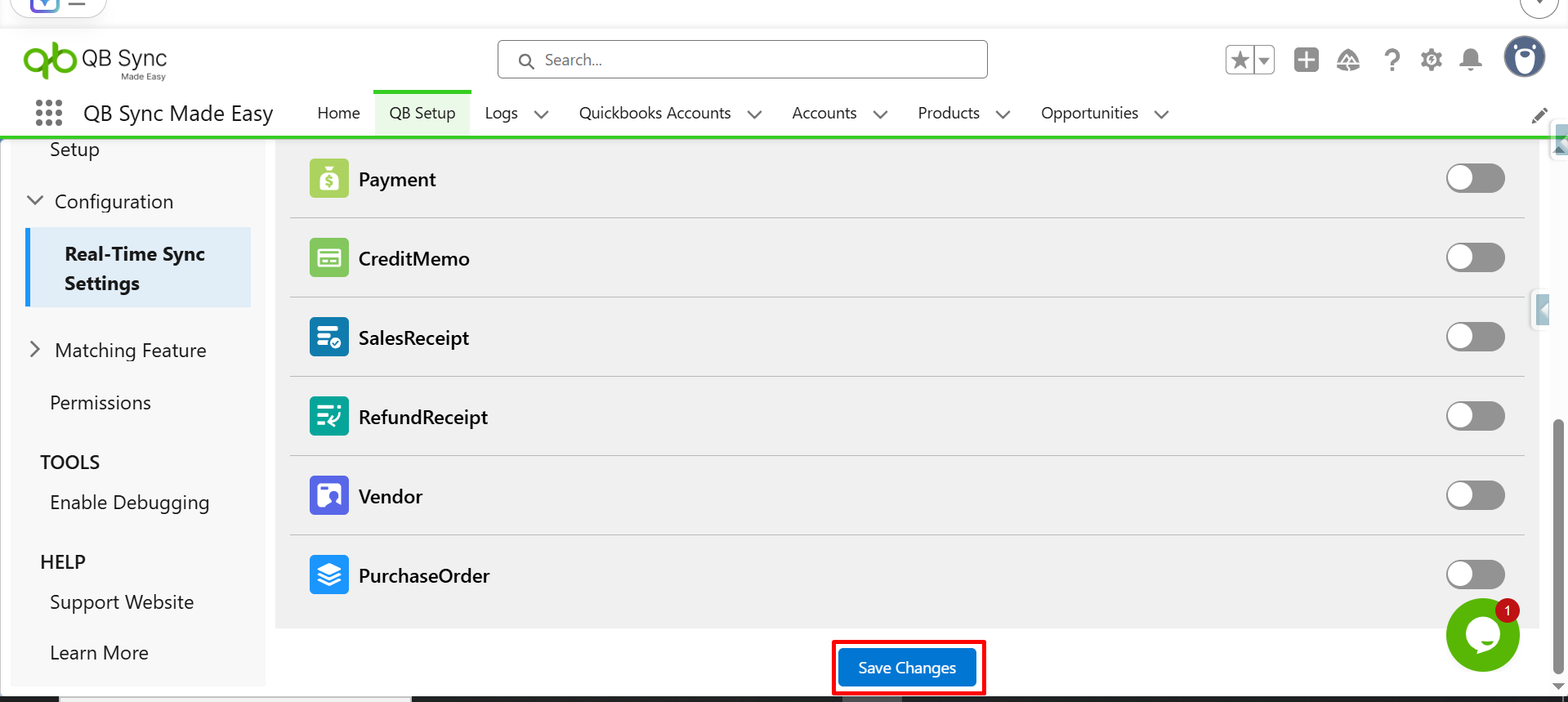This screenshot has height=702, width=1568.
Task: Open the Quickbooks Accounts dropdown chevron
Action: point(754,114)
